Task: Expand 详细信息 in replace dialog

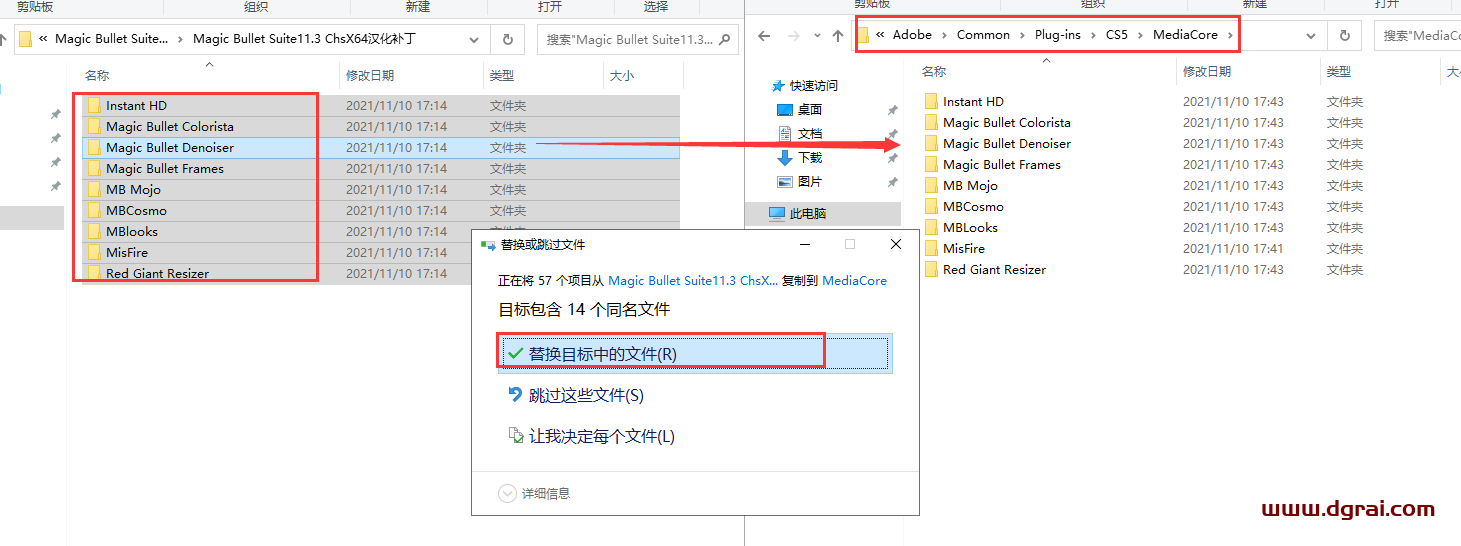Action: [535, 493]
